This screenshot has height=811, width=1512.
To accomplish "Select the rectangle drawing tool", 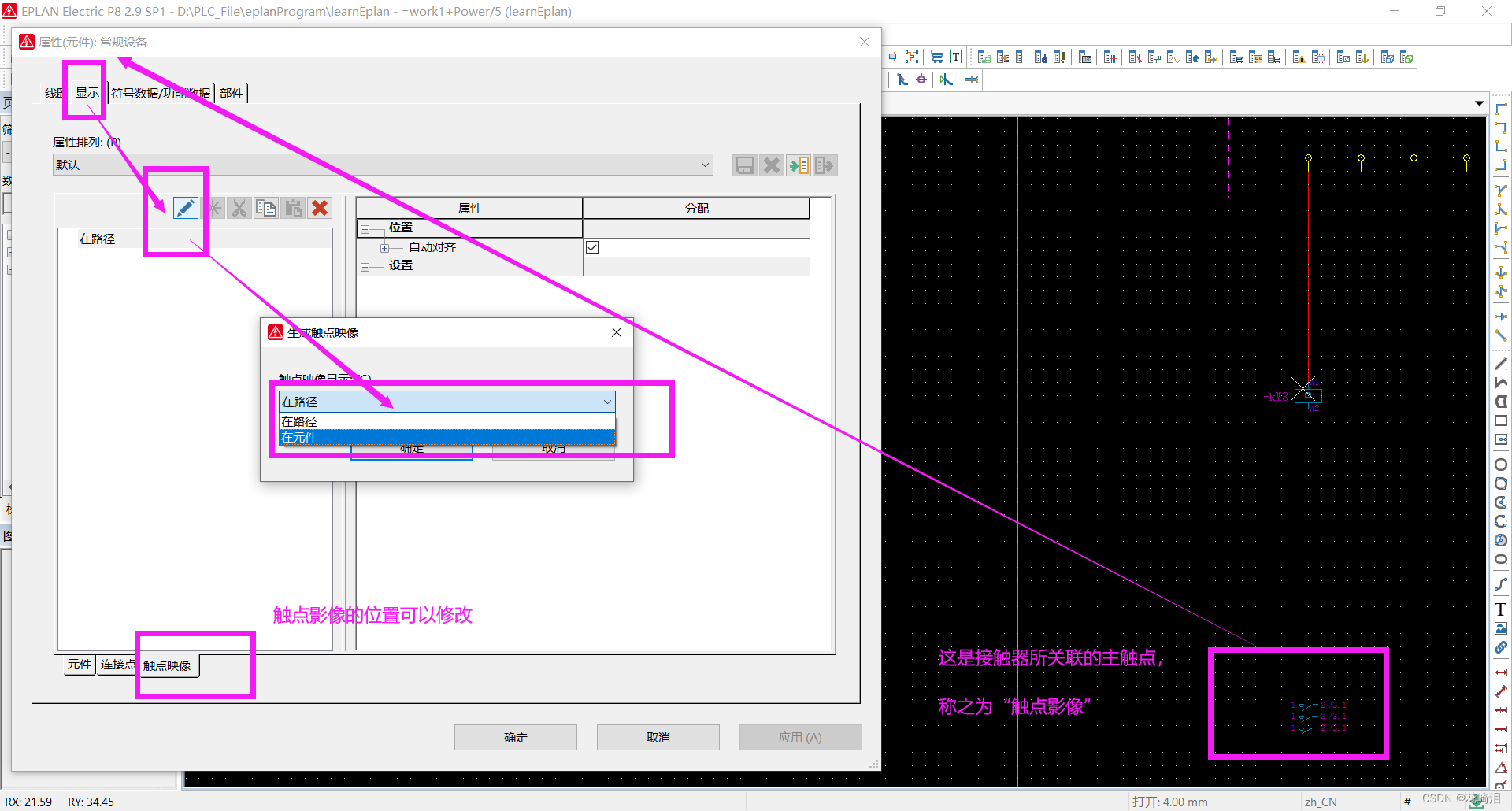I will point(1501,420).
